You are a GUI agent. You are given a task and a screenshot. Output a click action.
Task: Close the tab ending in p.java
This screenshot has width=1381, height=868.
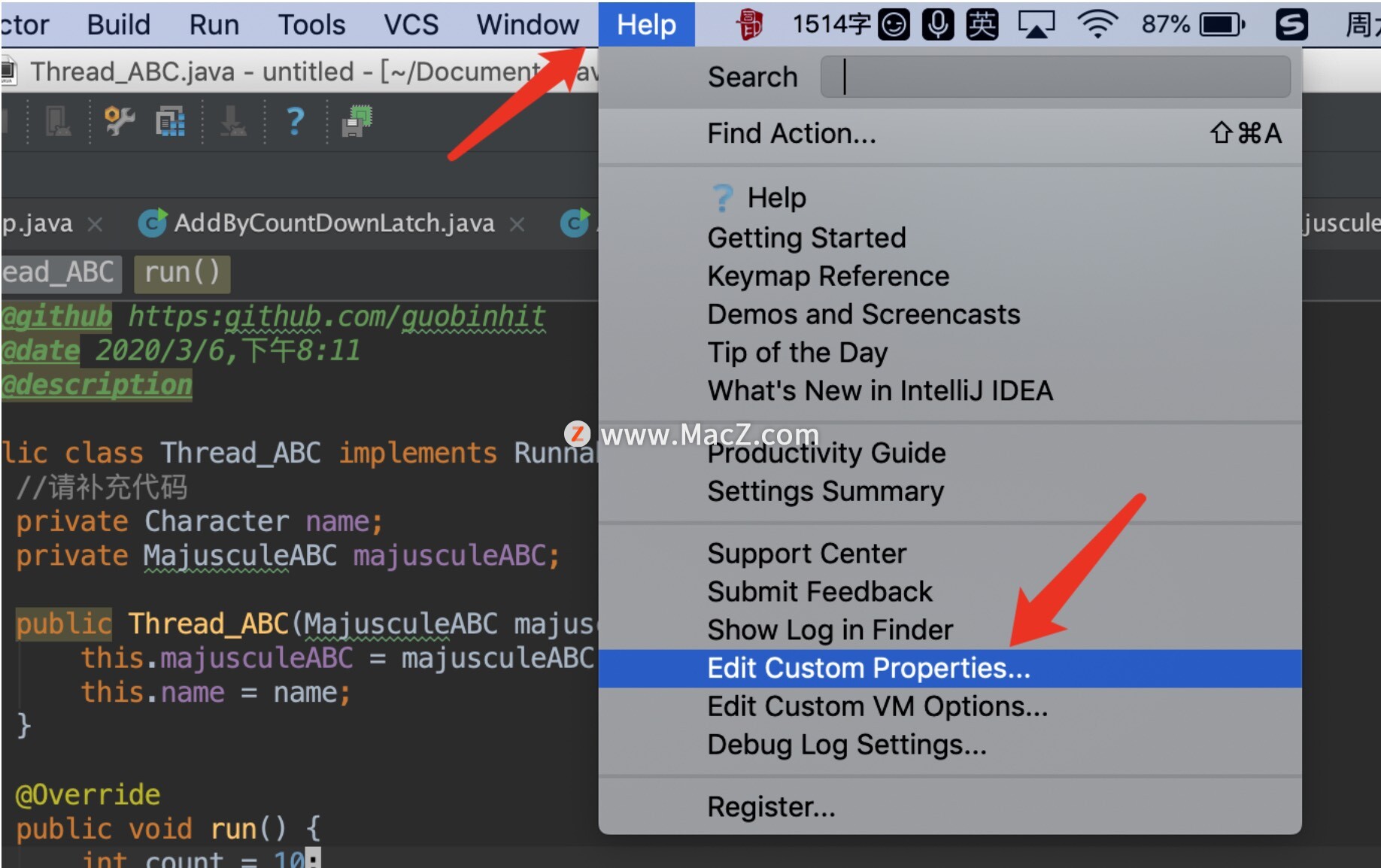(x=95, y=224)
